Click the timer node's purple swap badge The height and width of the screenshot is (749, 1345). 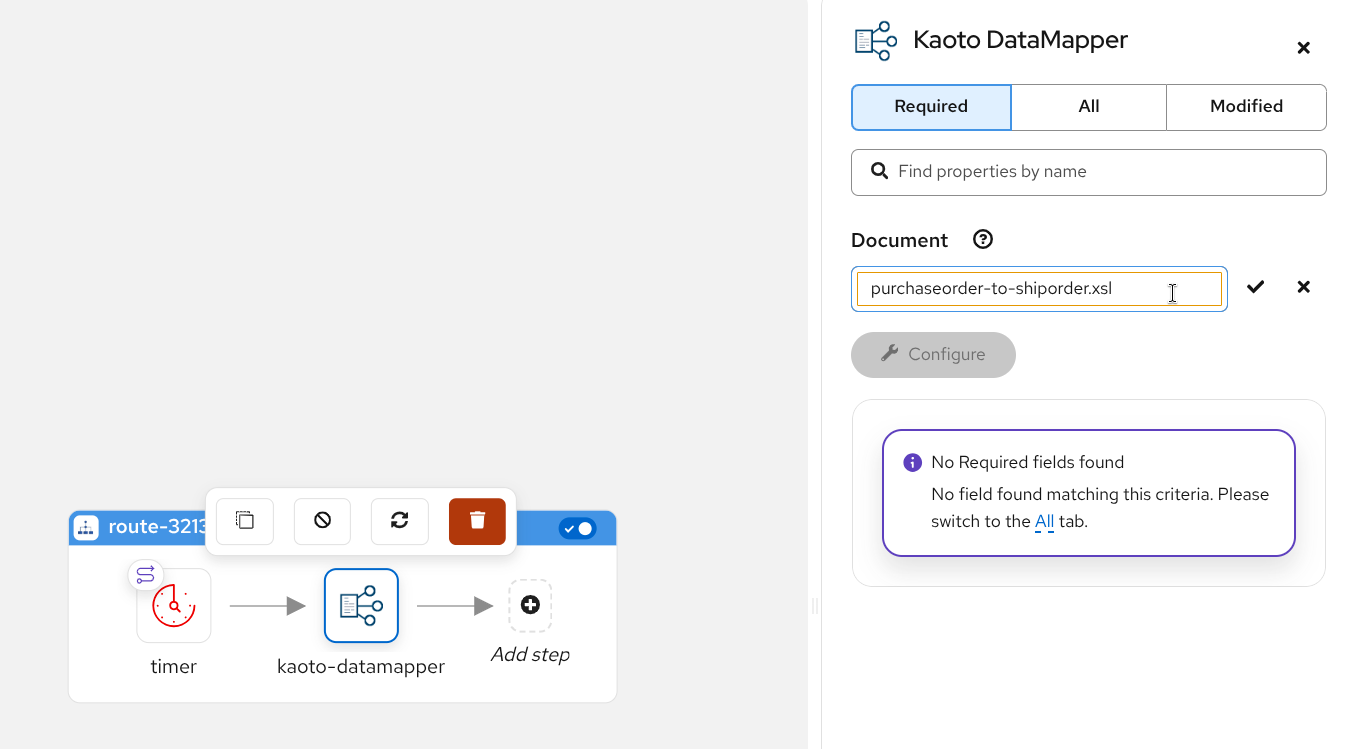(x=146, y=574)
